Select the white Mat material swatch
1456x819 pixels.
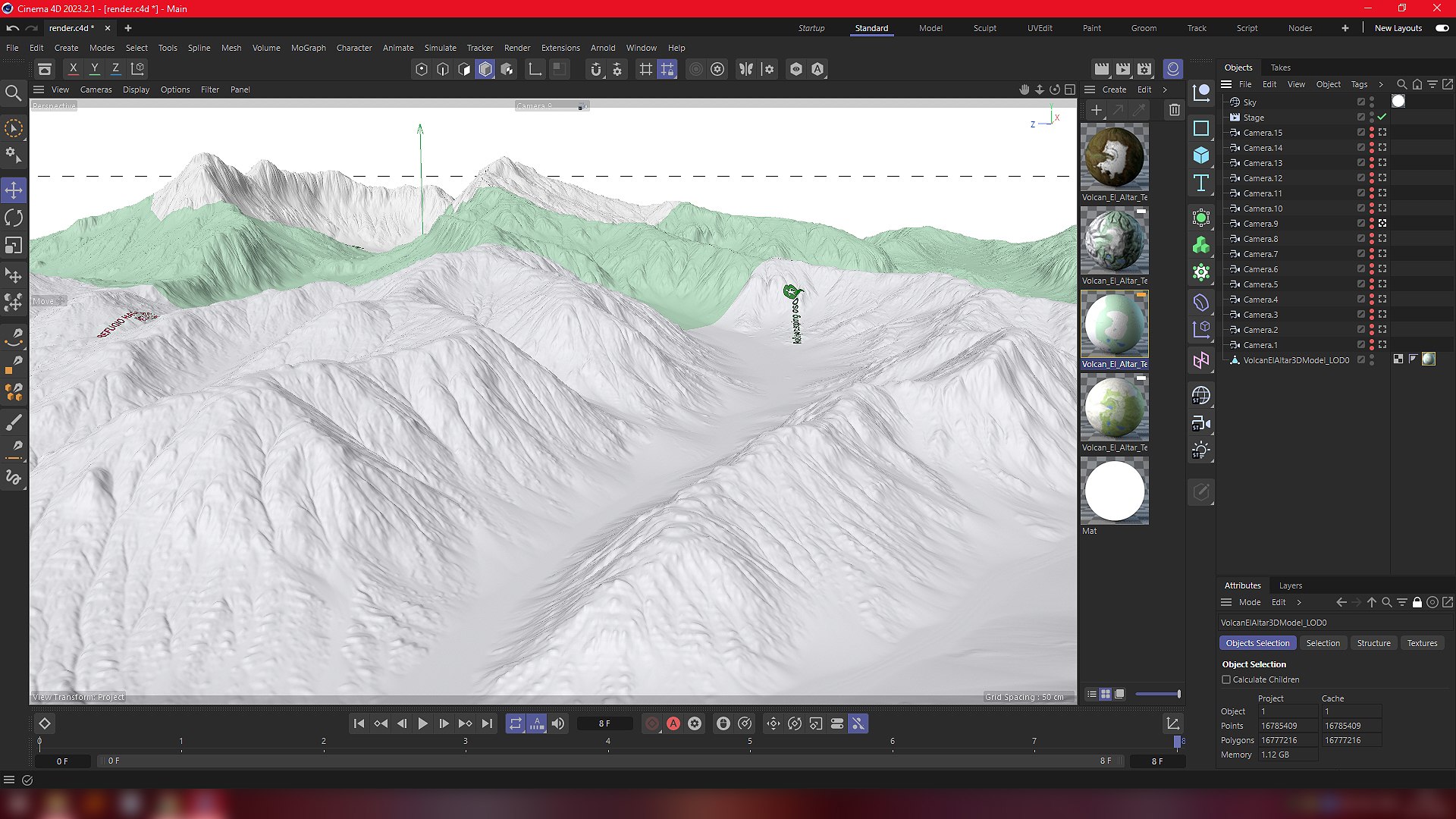click(x=1115, y=491)
